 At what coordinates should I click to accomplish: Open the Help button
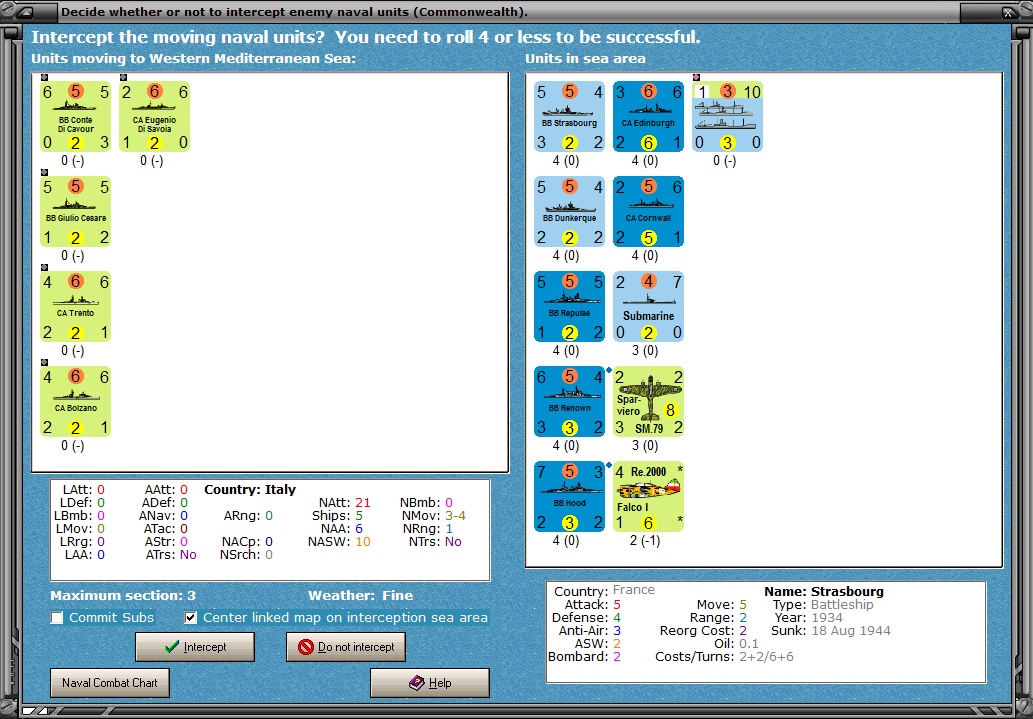tap(430, 683)
